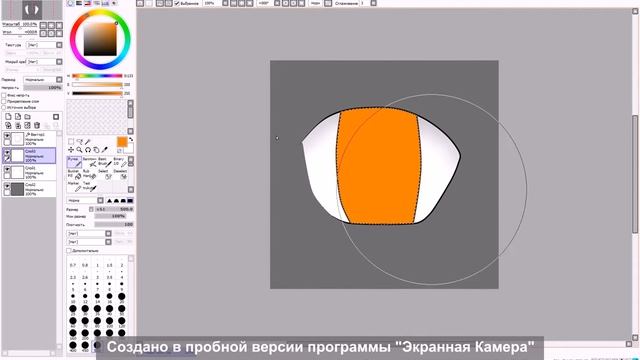Image resolution: width=640 pixels, height=360 pixels.
Task: Adjust the layer opacity Непрозрачность slider
Action: point(42,87)
